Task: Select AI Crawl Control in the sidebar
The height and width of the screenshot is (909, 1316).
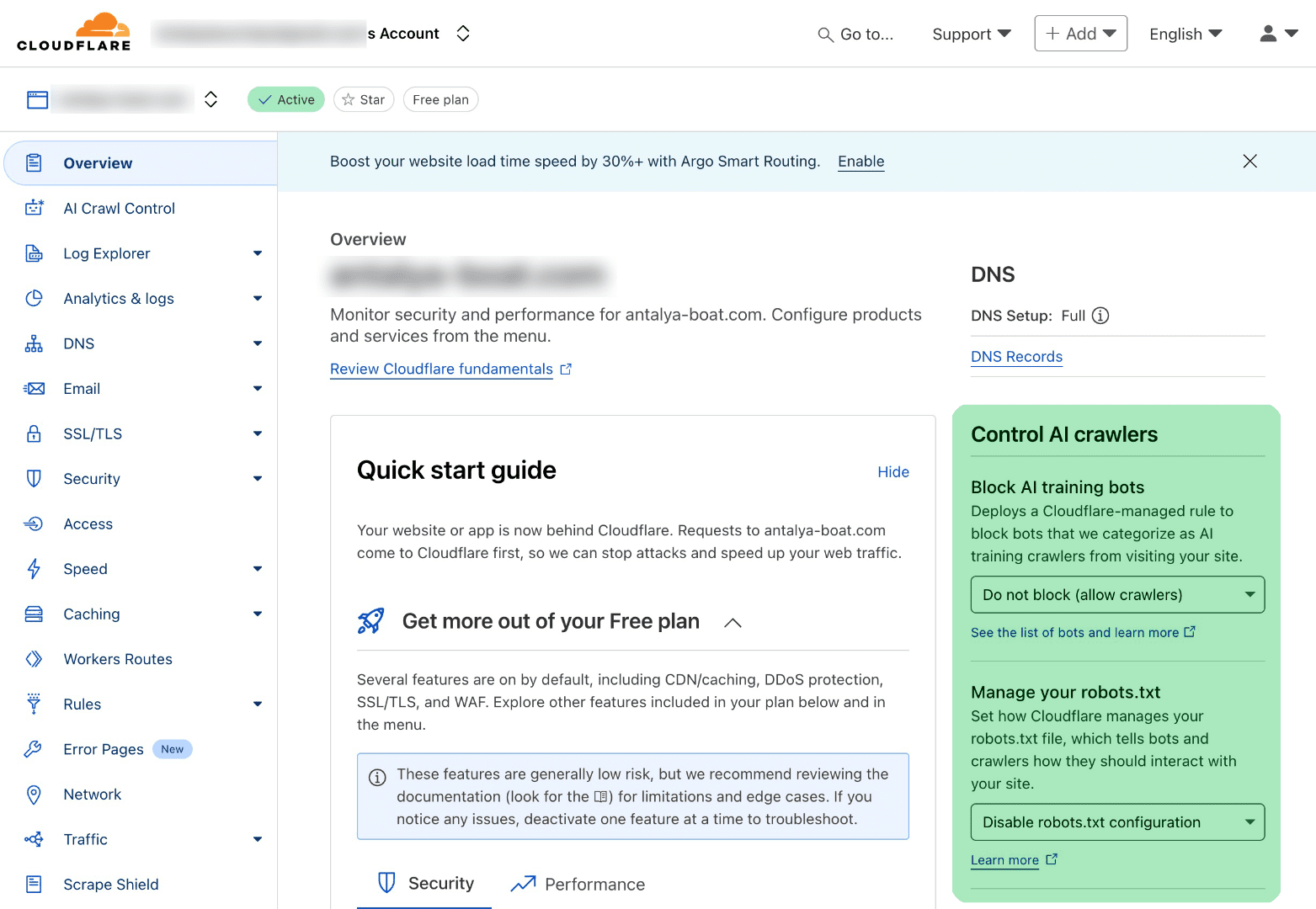Action: pos(119,208)
